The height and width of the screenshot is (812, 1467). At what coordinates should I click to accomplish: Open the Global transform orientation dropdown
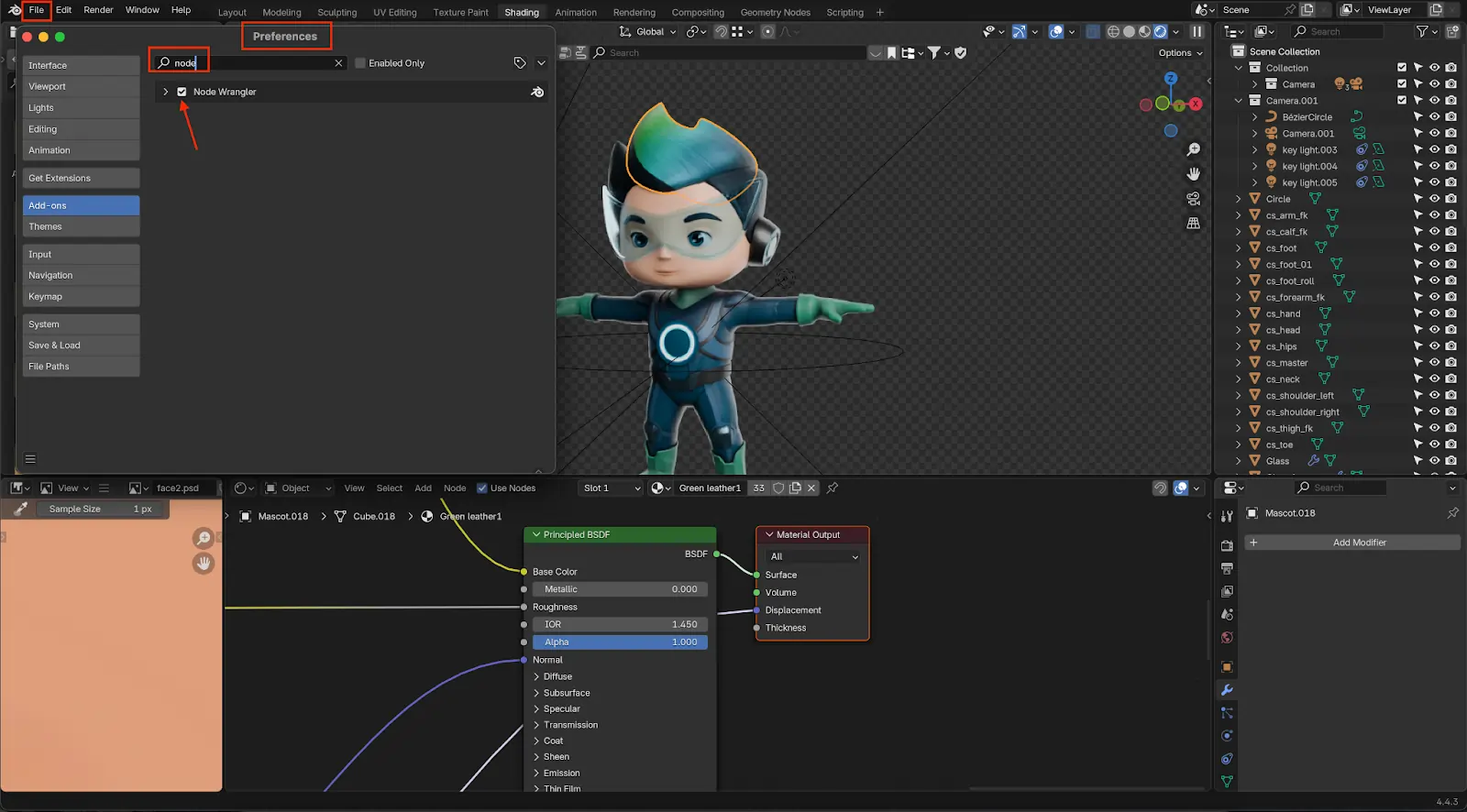[647, 31]
